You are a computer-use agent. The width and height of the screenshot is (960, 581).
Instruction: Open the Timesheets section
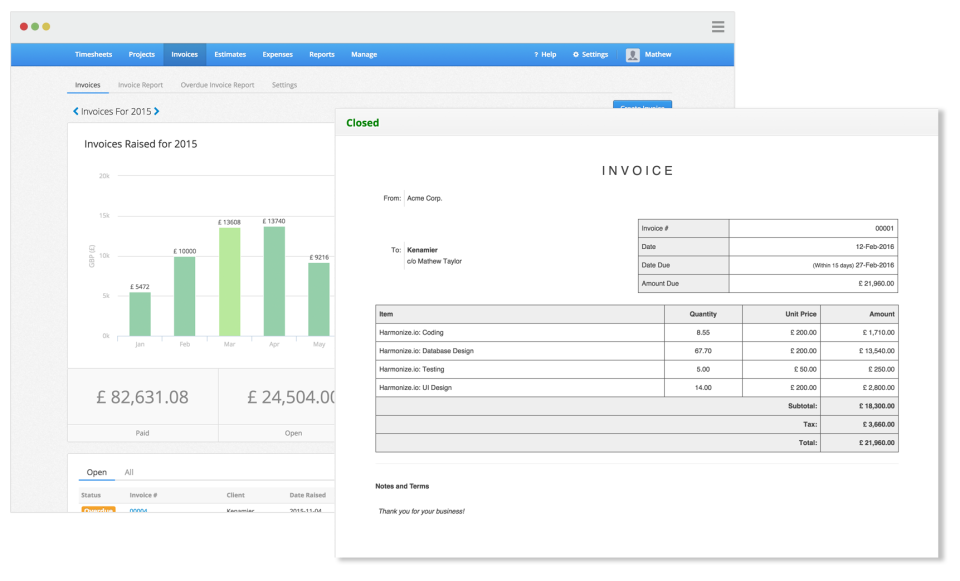pos(93,54)
